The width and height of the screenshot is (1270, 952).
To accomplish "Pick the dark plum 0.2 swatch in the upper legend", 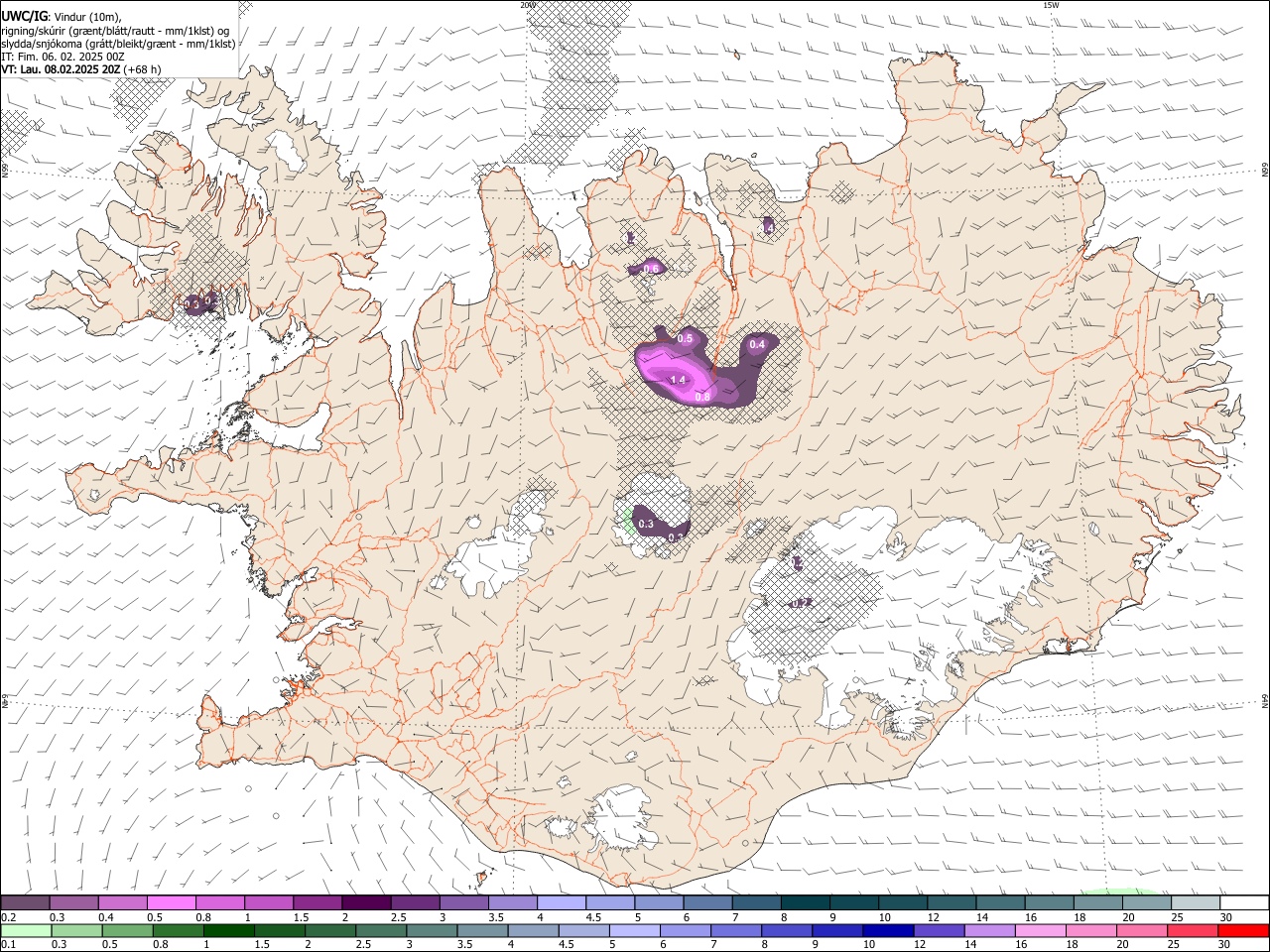I will point(25,902).
